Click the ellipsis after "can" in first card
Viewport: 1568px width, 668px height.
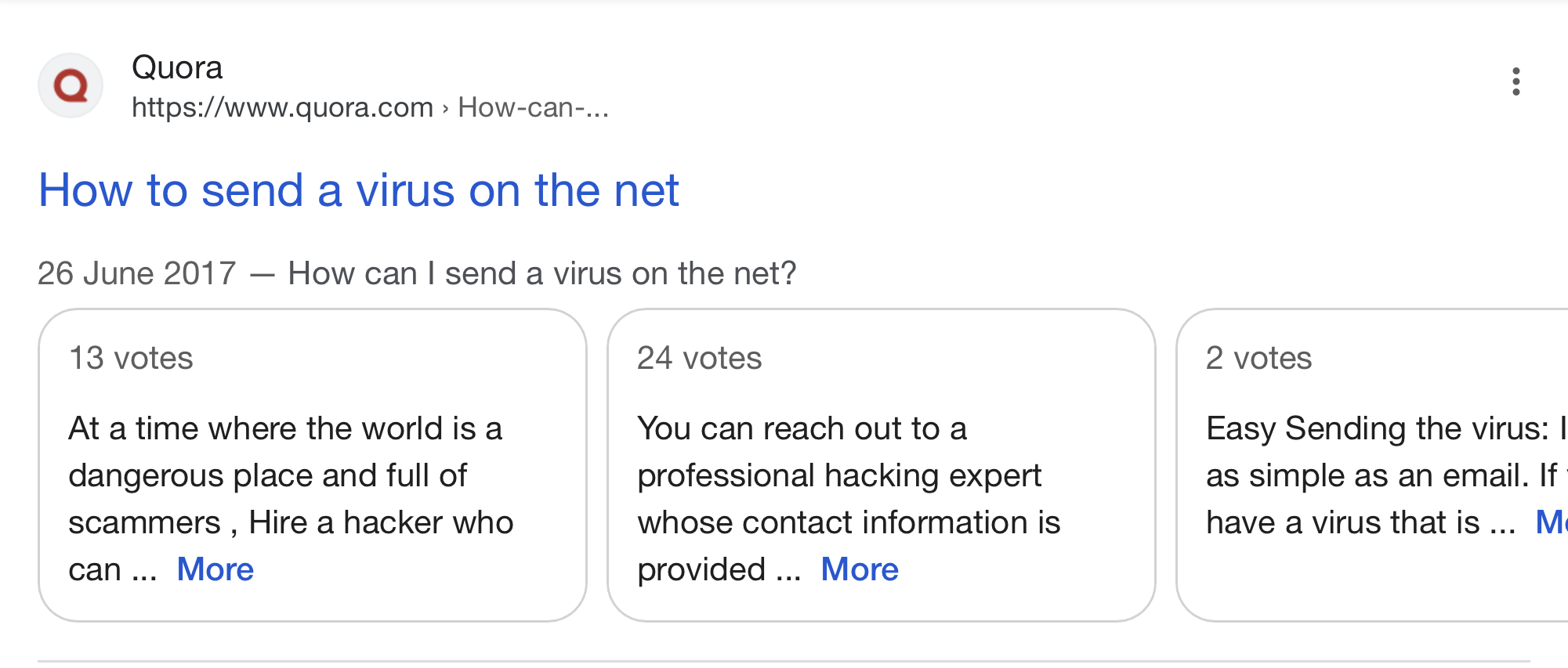coord(144,572)
